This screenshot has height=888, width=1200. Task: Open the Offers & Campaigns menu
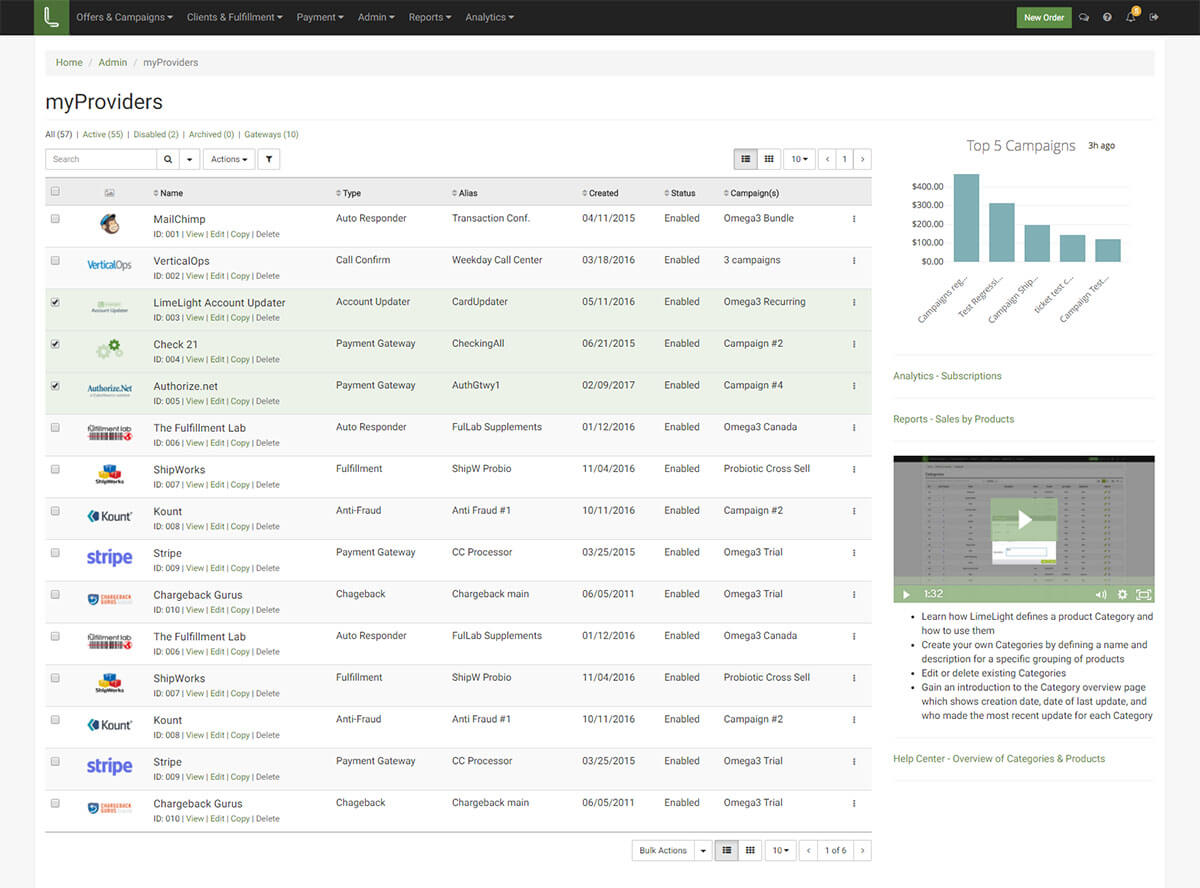(124, 17)
